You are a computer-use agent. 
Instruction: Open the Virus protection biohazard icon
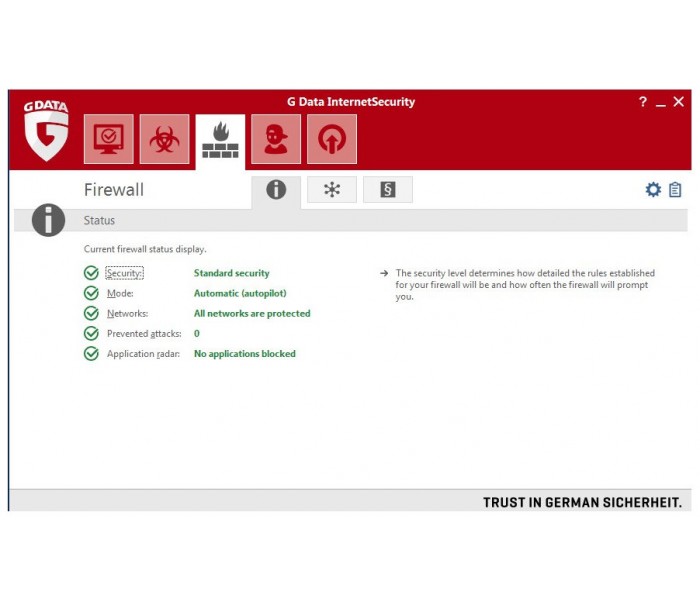(164, 139)
